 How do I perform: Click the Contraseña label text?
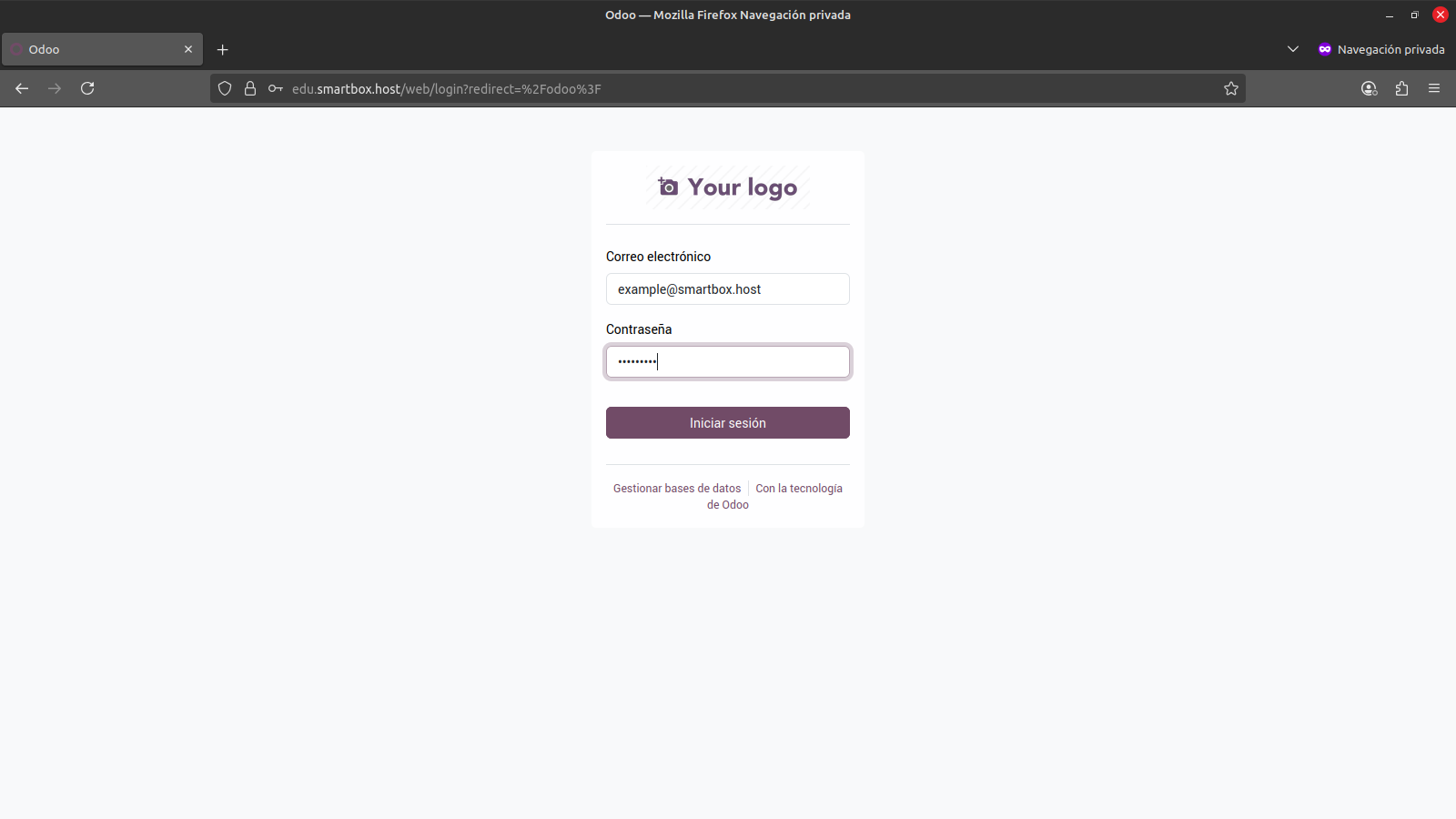pyautogui.click(x=639, y=329)
